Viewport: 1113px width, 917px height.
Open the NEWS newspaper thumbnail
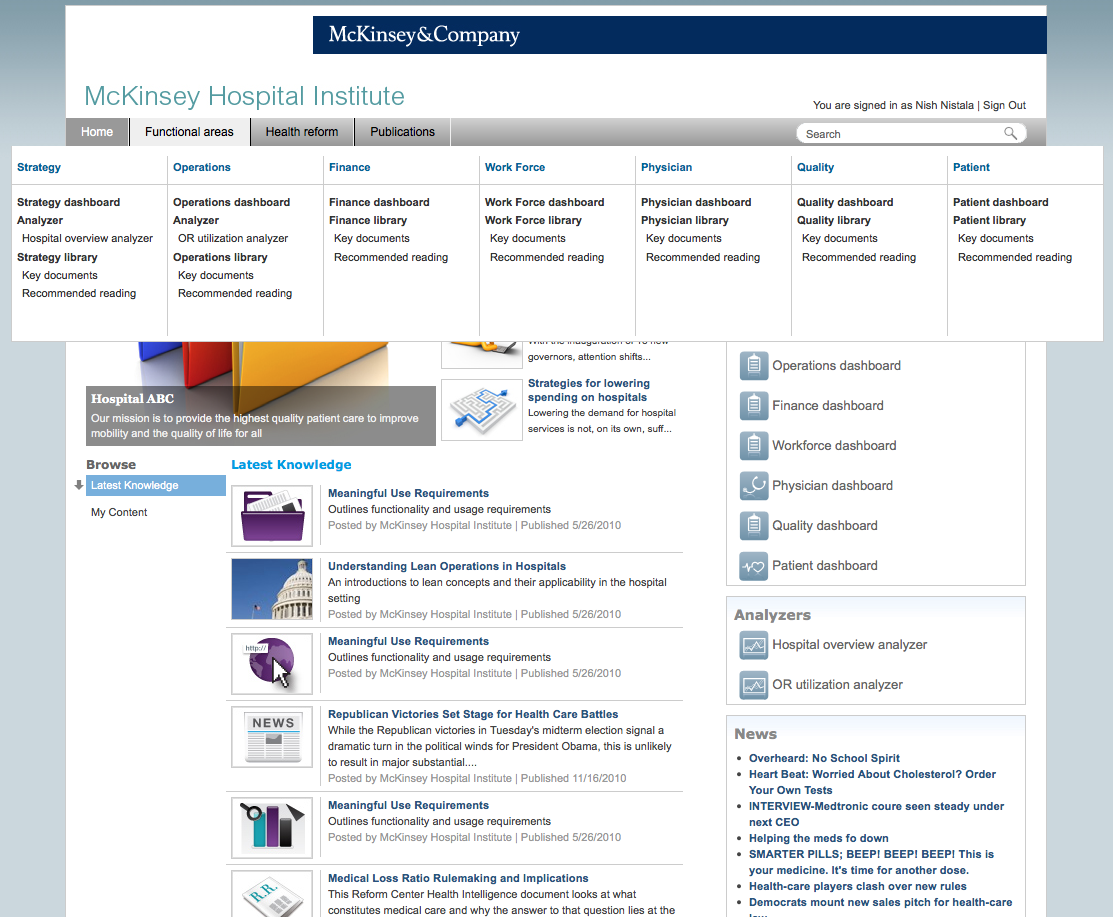(272, 737)
